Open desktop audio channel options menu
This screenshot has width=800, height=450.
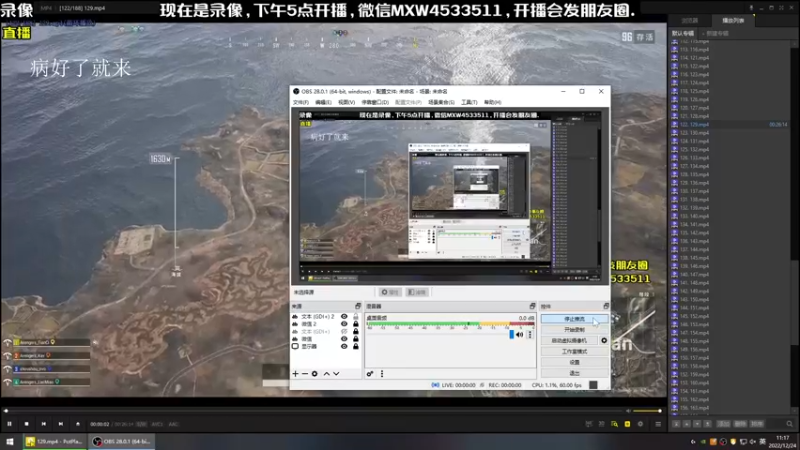click(x=530, y=335)
